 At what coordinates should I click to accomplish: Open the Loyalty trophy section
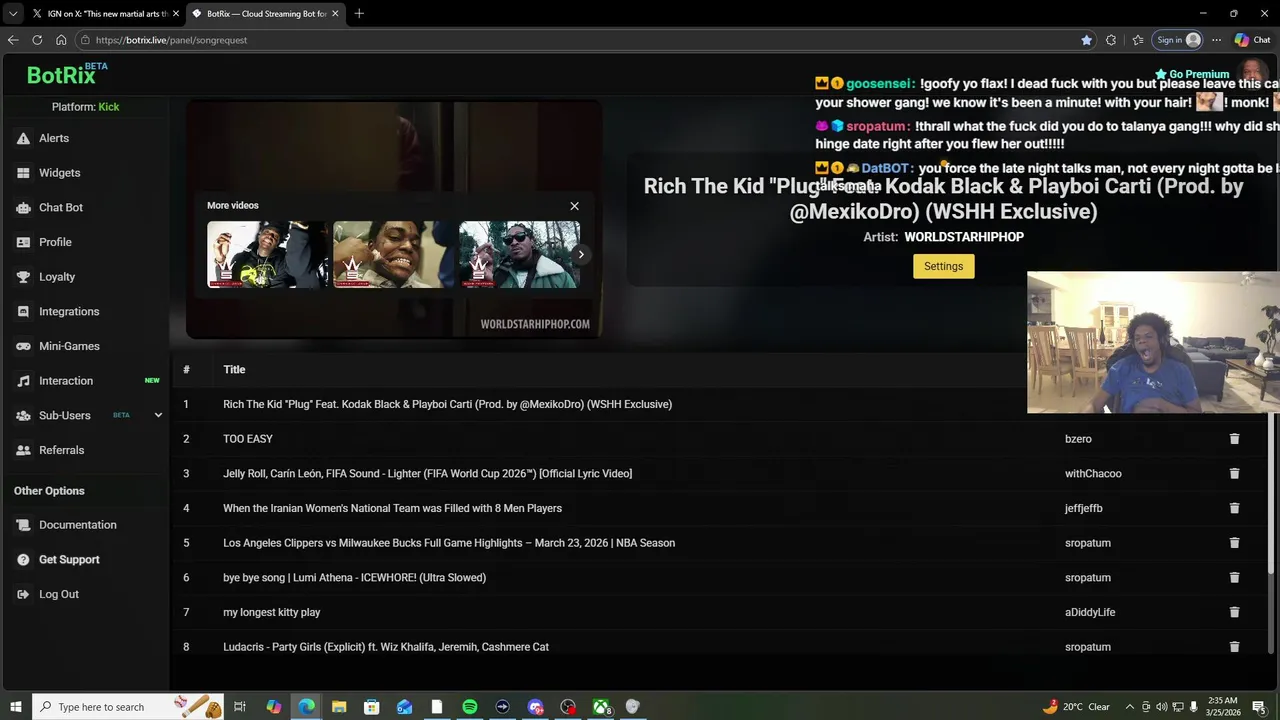(57, 277)
